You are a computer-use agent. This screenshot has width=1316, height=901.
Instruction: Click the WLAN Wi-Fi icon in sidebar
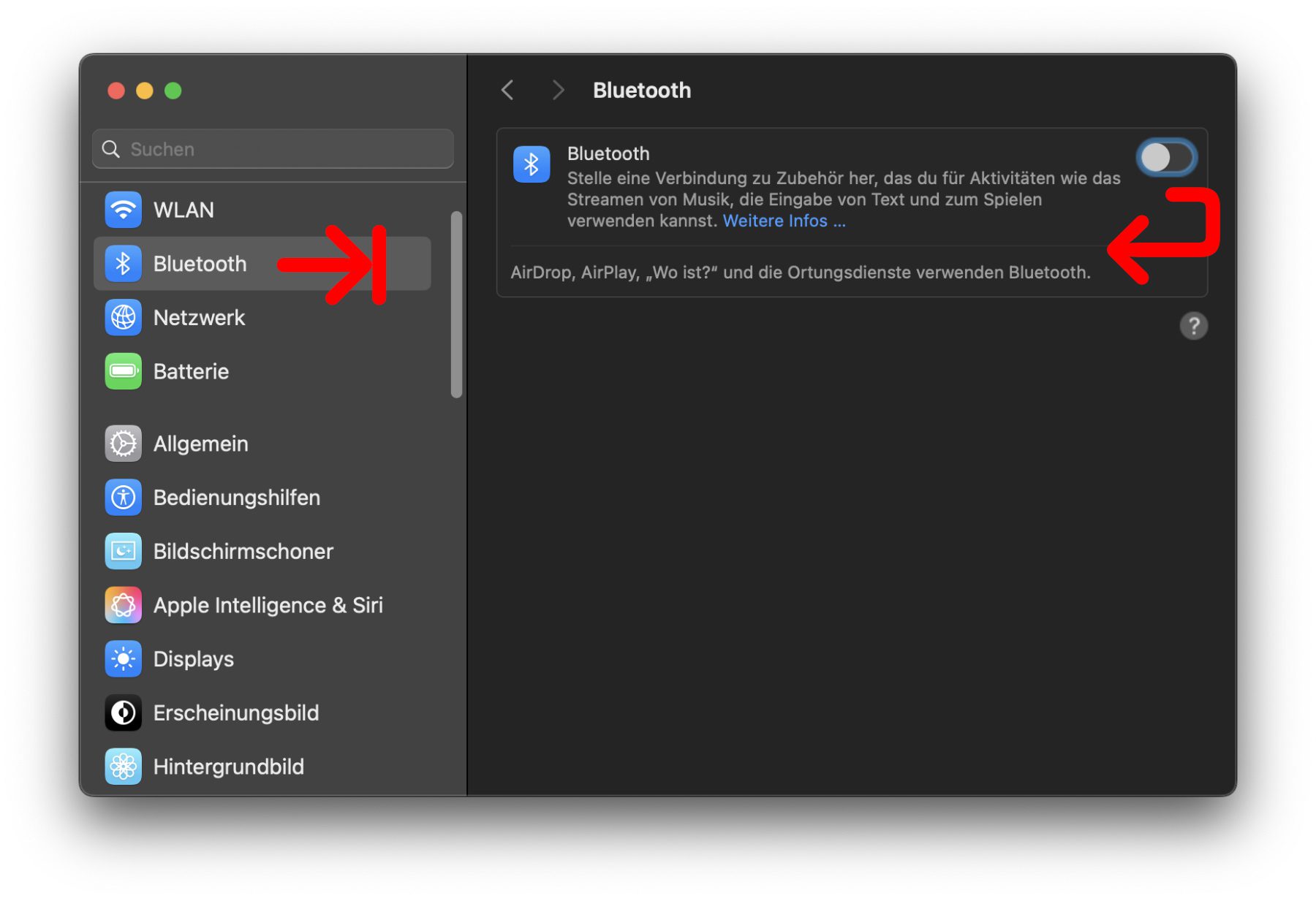point(123,210)
